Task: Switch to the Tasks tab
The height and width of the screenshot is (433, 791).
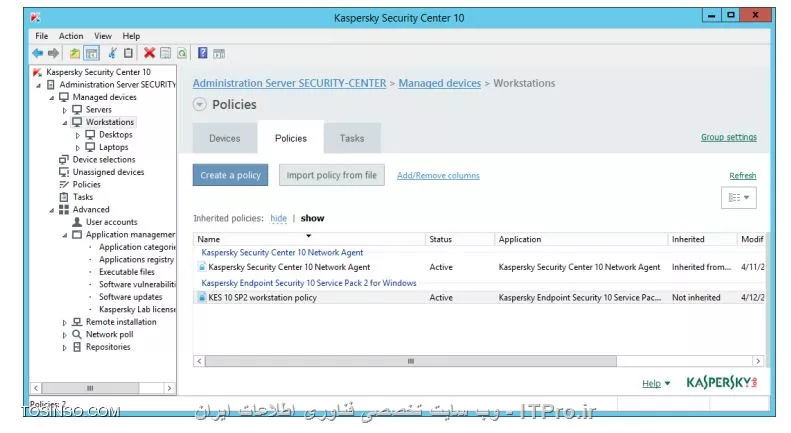Action: (352, 138)
